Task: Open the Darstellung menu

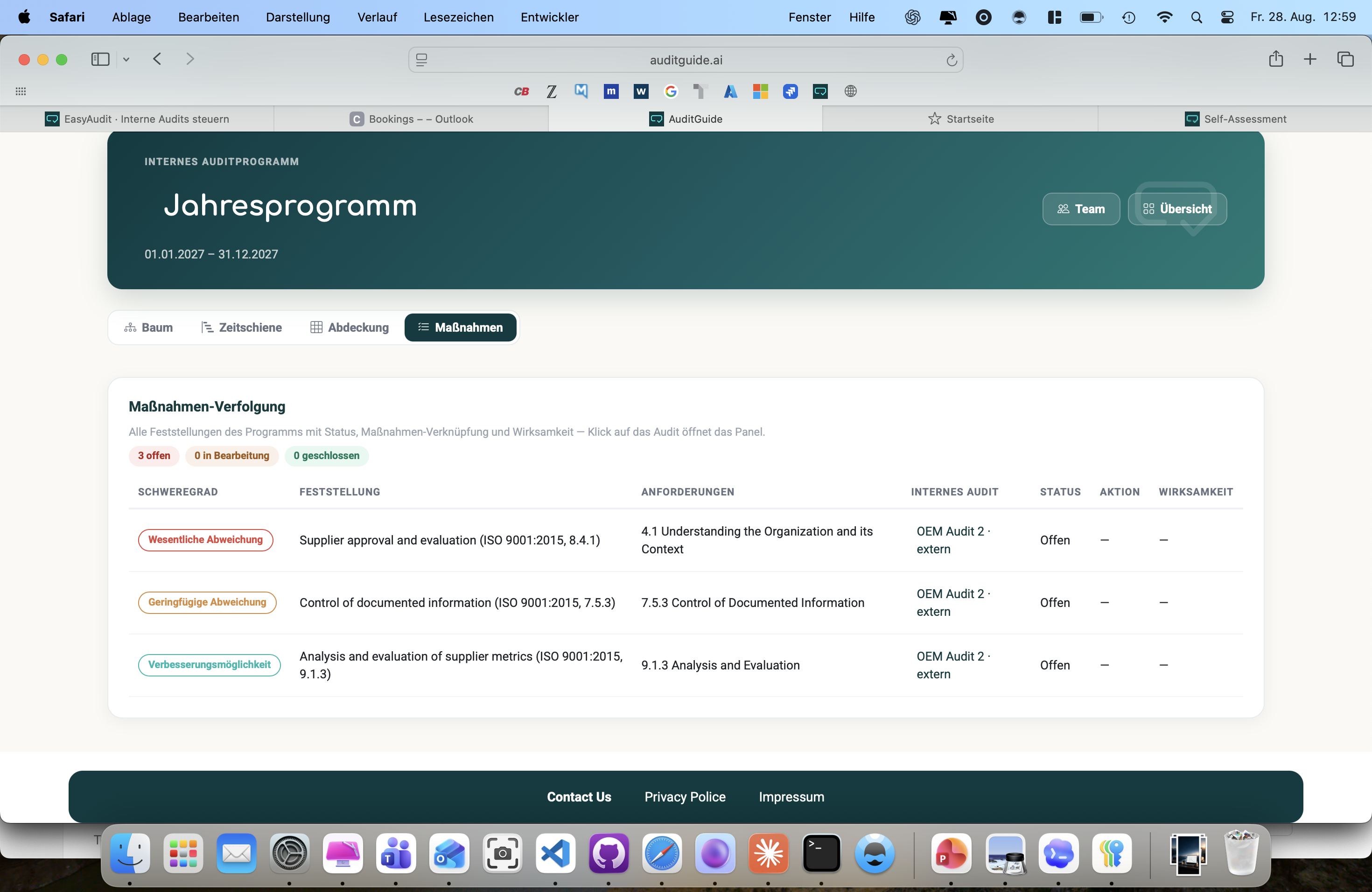Action: 298,17
